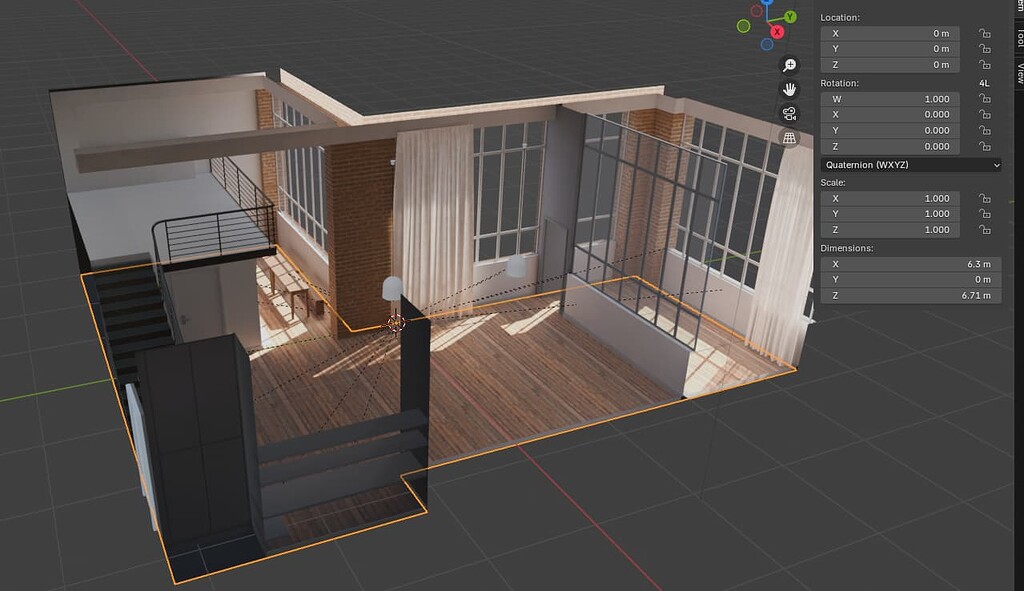Switch to the View sidebar tab
The height and width of the screenshot is (591, 1024).
tap(1018, 71)
